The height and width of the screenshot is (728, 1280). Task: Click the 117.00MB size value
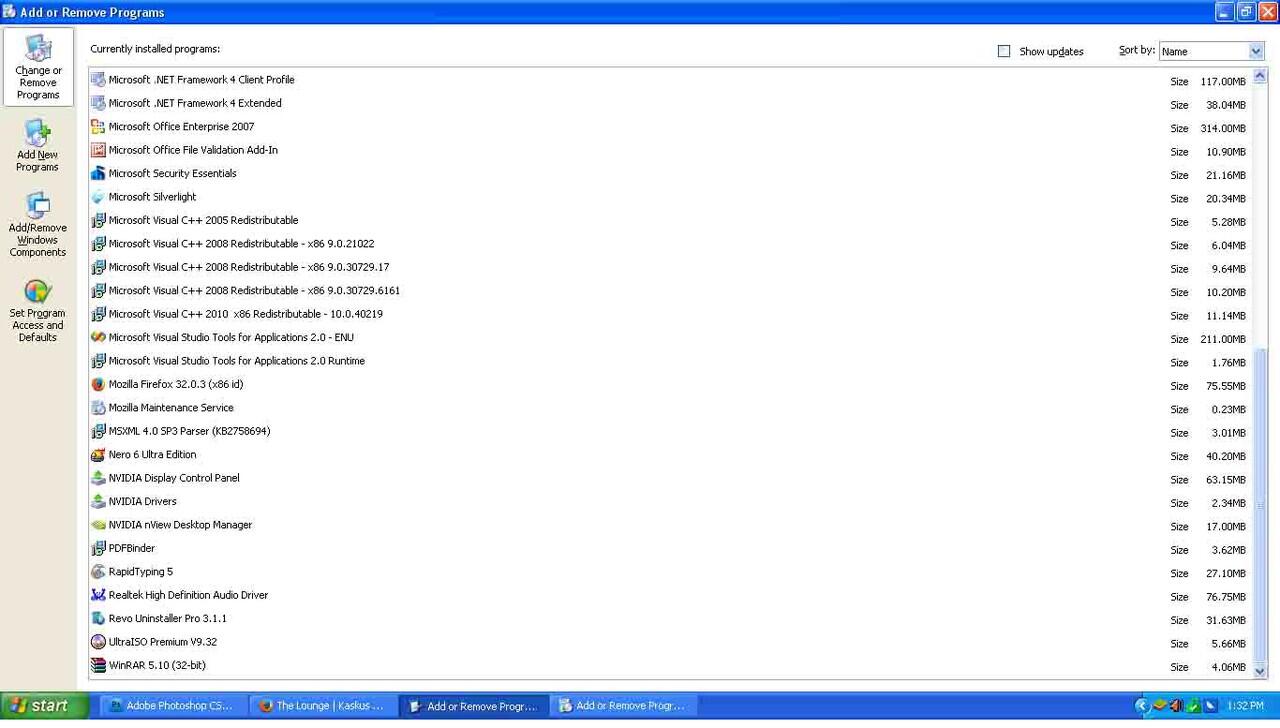pos(1223,82)
